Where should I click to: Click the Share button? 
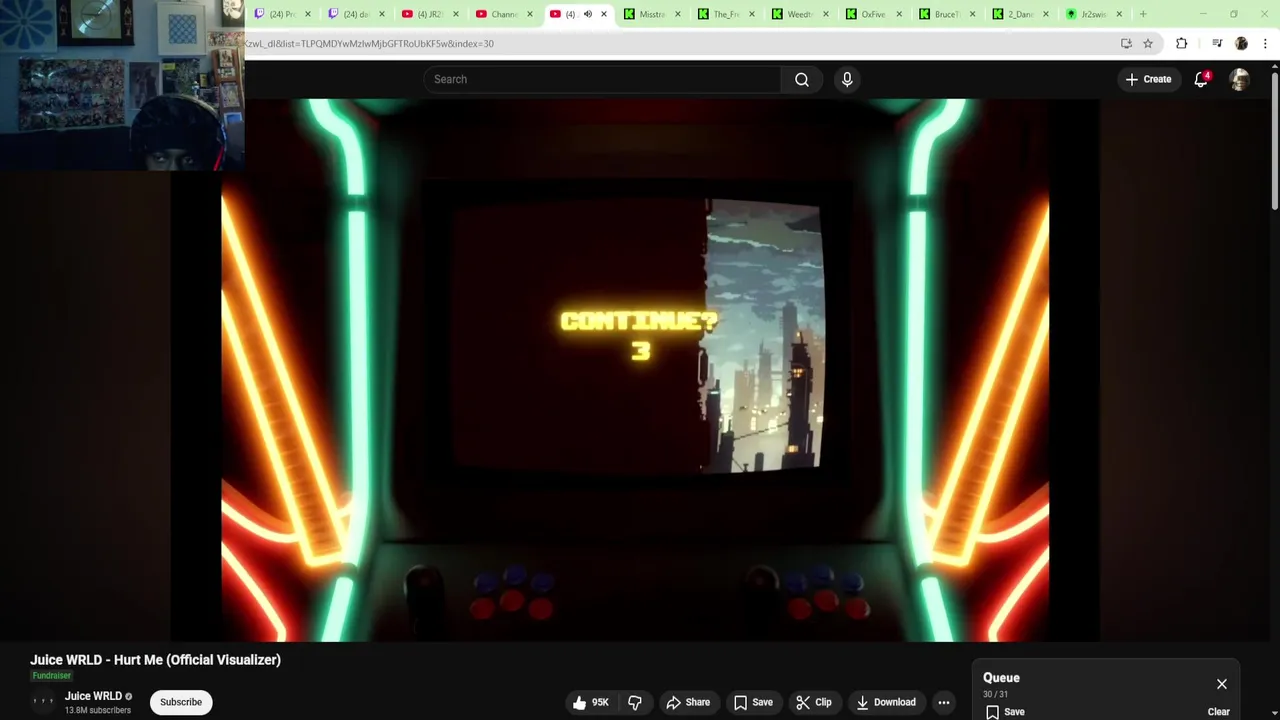point(688,702)
